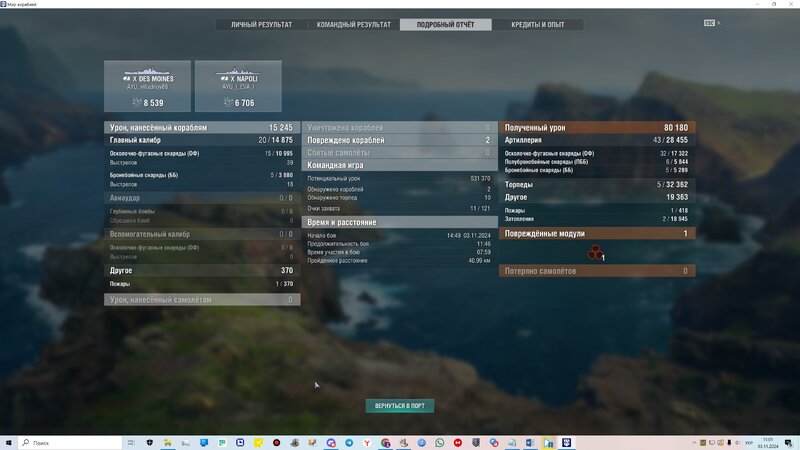Select the X Des Moines ship card
The image size is (800, 450).
click(147, 86)
